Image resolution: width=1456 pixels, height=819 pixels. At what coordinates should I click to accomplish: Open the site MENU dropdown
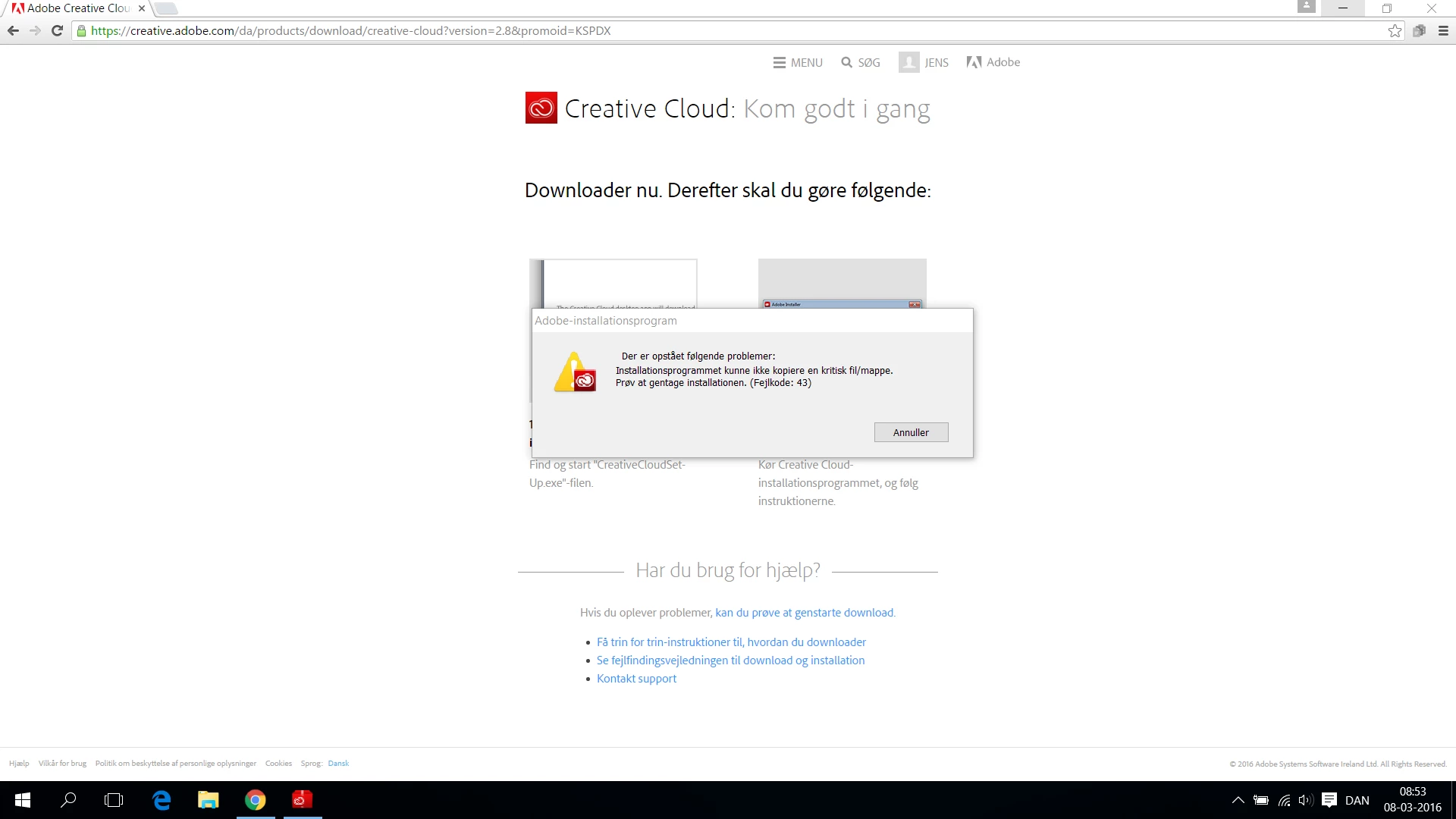[x=798, y=63]
